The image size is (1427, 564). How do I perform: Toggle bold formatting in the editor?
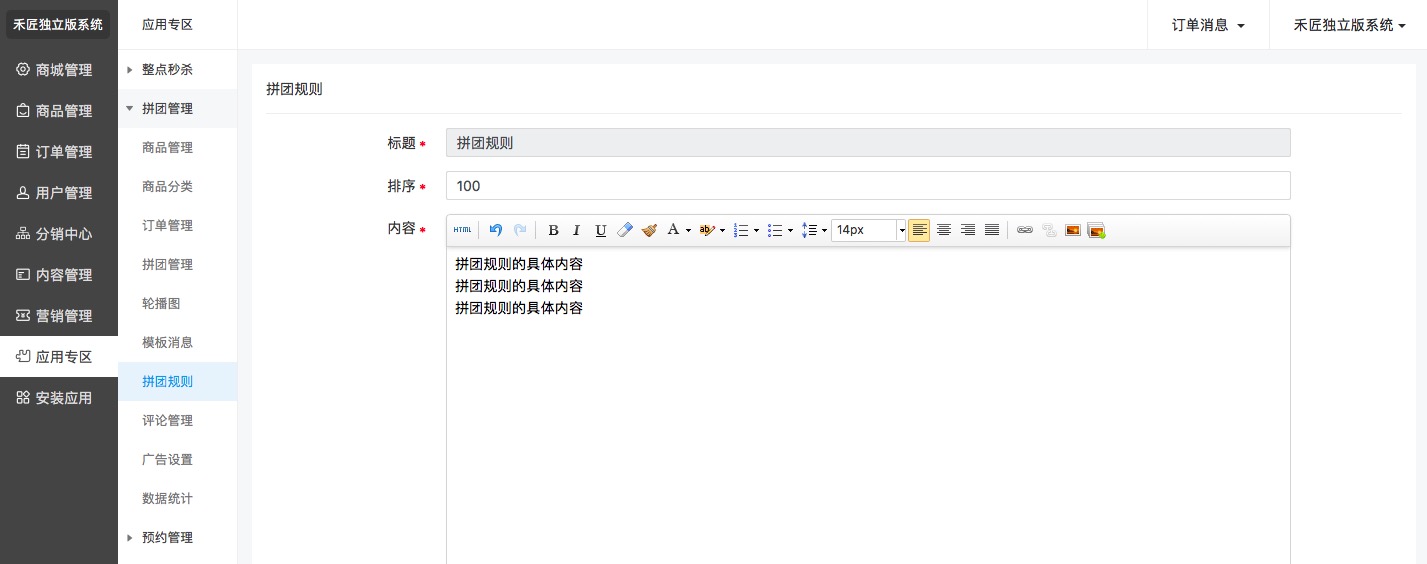(x=553, y=230)
